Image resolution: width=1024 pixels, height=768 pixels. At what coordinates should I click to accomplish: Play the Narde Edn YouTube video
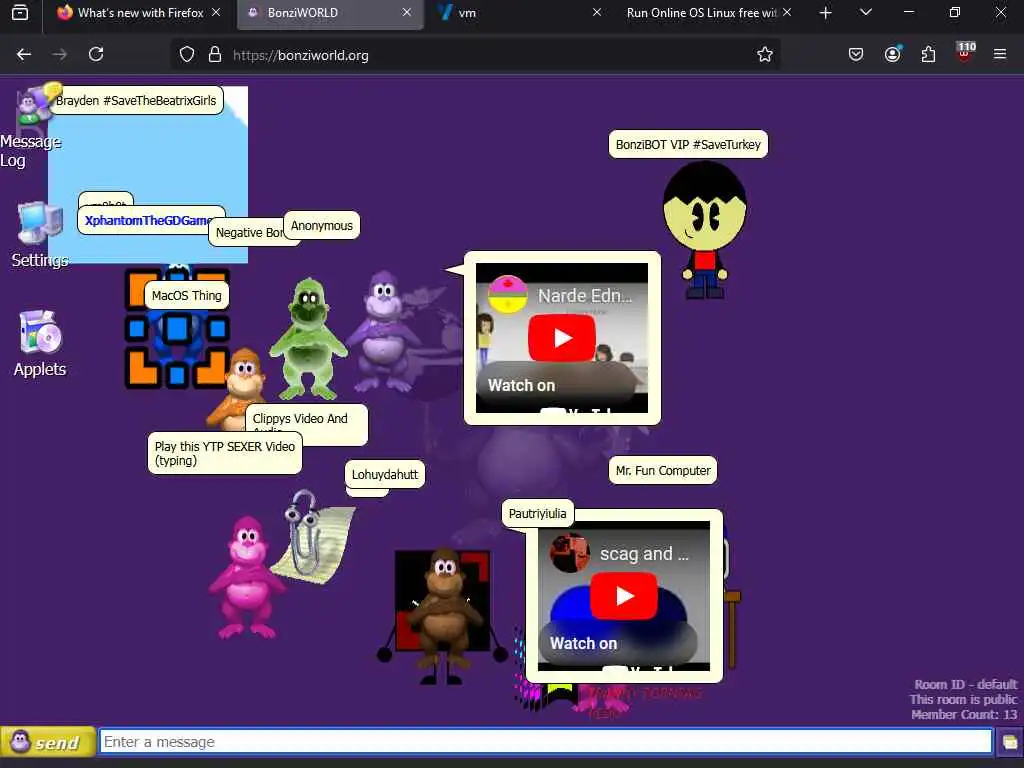point(562,338)
